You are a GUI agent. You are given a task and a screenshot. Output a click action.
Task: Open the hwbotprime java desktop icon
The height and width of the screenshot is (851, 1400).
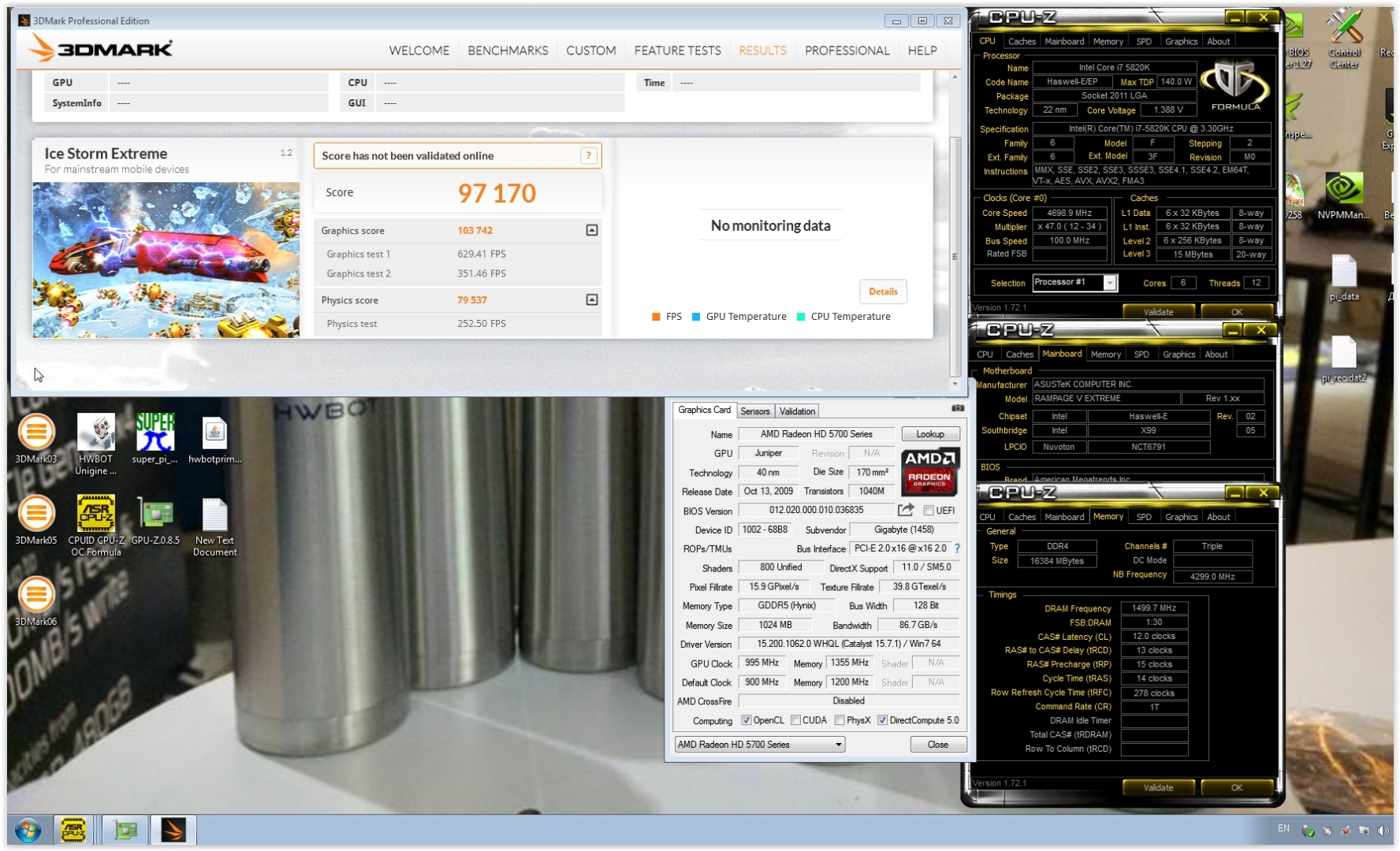pos(214,439)
